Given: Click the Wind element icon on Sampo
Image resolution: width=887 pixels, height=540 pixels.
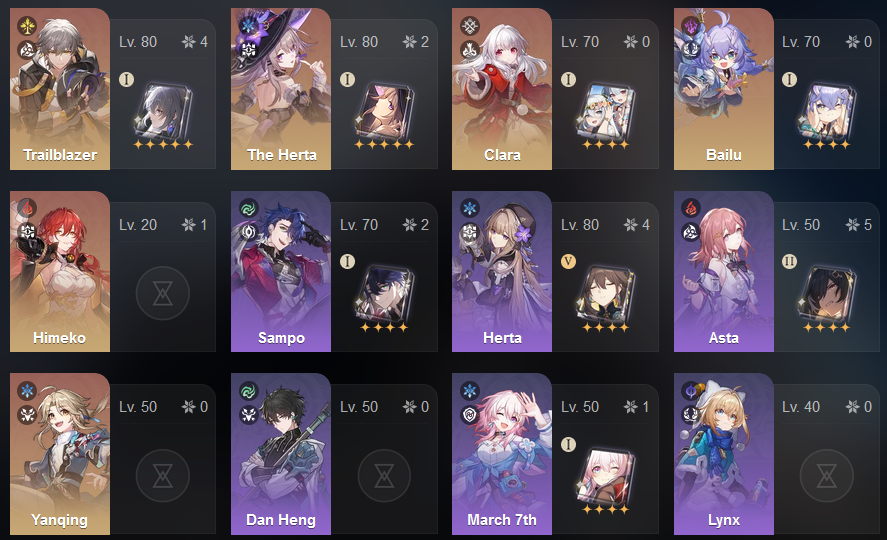Looking at the screenshot, I should (248, 208).
